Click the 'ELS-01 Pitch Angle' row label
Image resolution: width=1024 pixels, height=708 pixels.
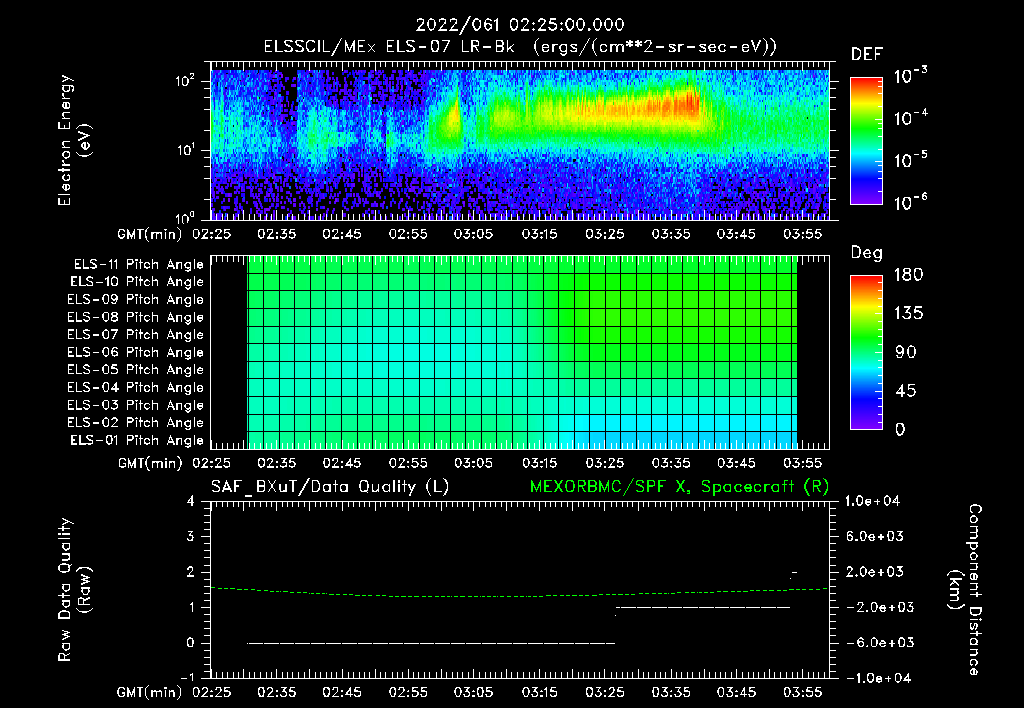coord(137,441)
